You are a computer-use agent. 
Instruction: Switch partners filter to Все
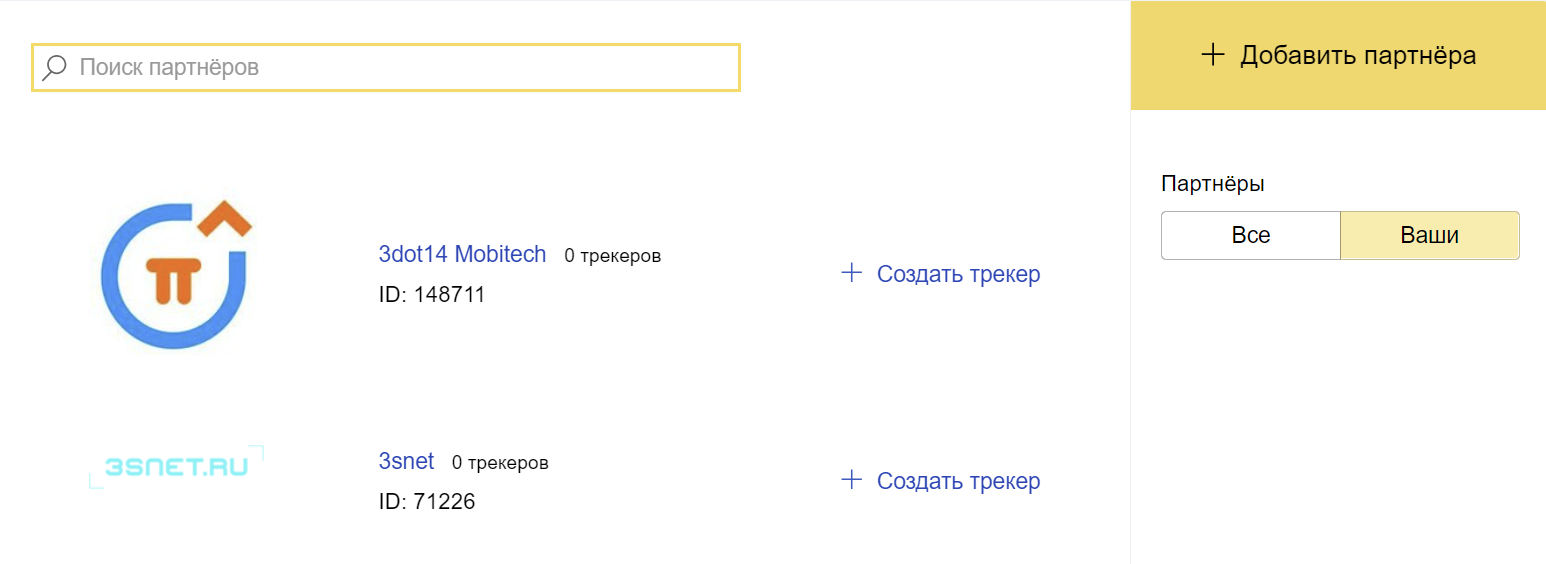1250,236
